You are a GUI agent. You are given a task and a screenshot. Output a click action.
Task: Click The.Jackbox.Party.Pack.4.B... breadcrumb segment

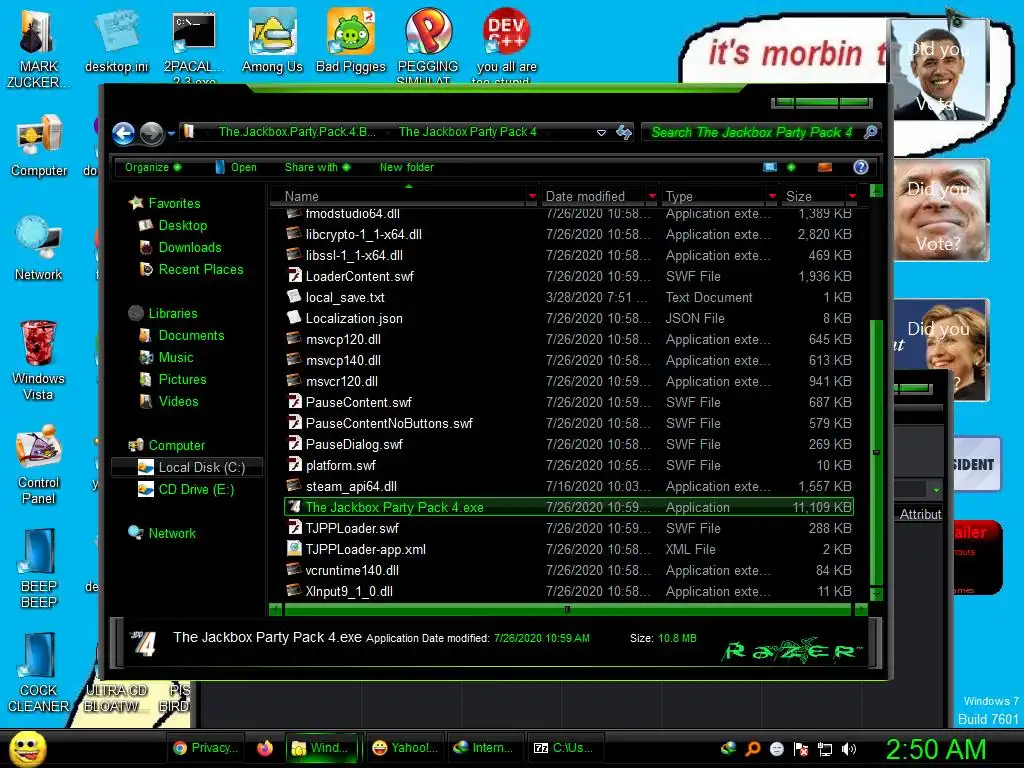click(297, 132)
